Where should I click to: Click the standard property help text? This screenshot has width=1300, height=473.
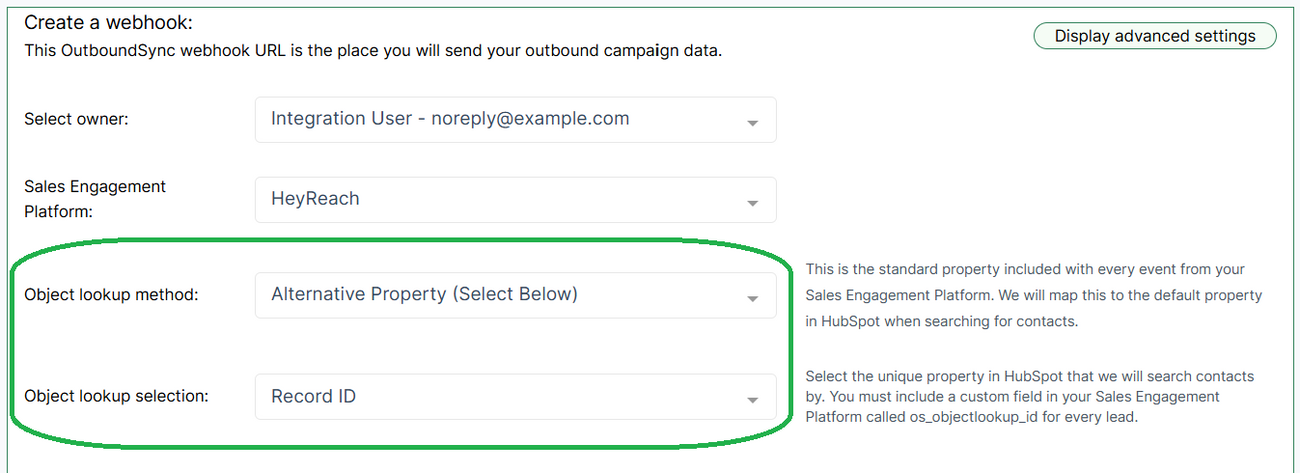1034,296
